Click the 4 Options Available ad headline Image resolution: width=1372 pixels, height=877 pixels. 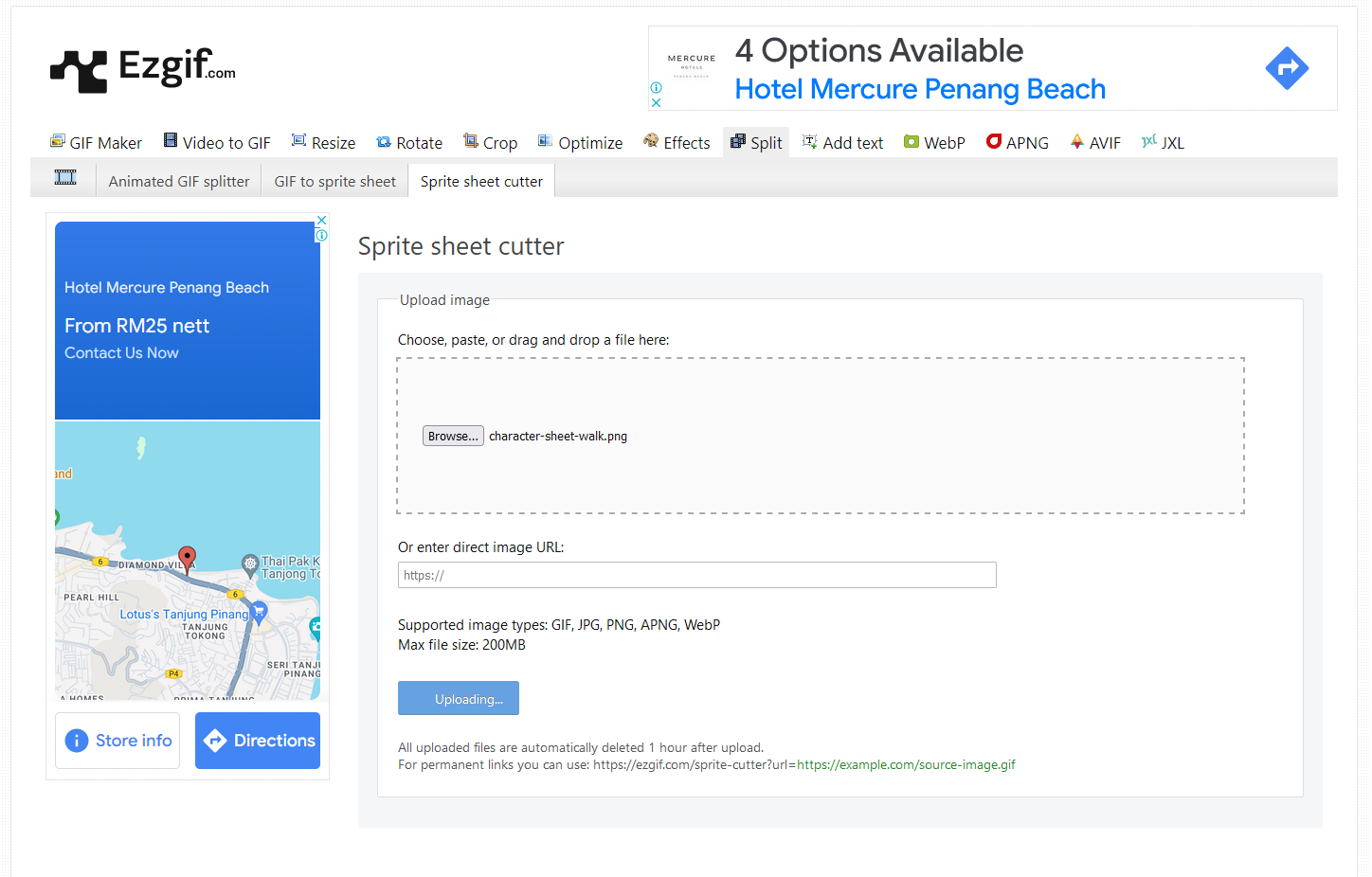879,50
